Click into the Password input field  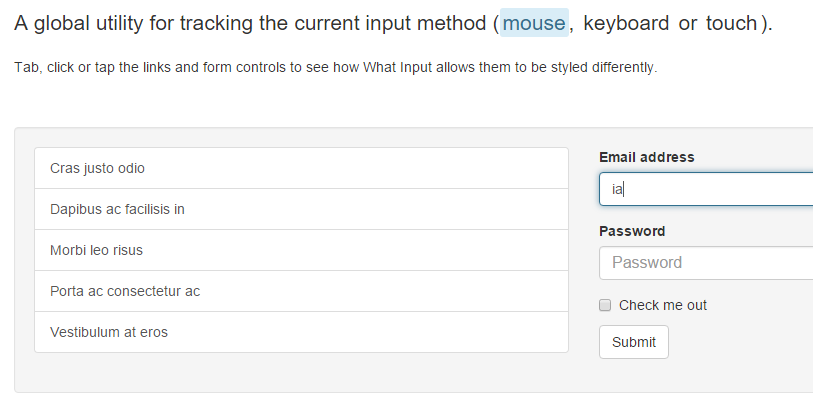(x=705, y=263)
